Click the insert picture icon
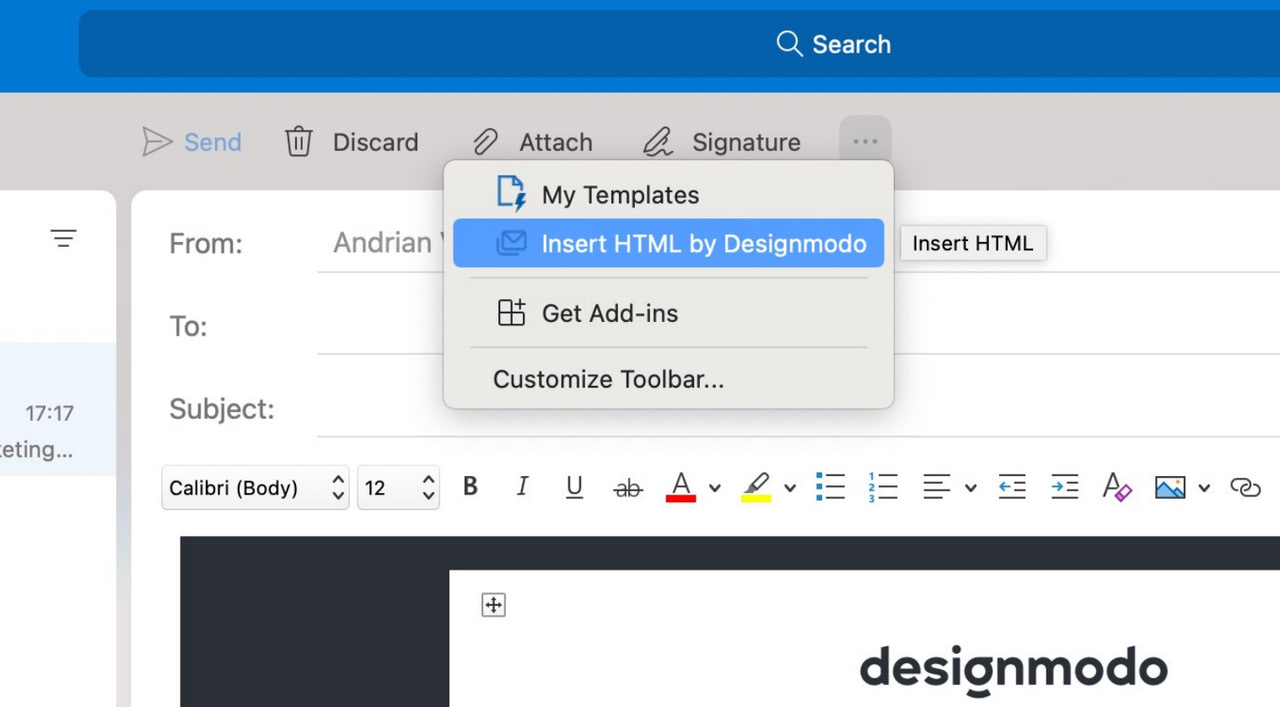Viewport: 1280px width, 707px height. coord(1170,487)
